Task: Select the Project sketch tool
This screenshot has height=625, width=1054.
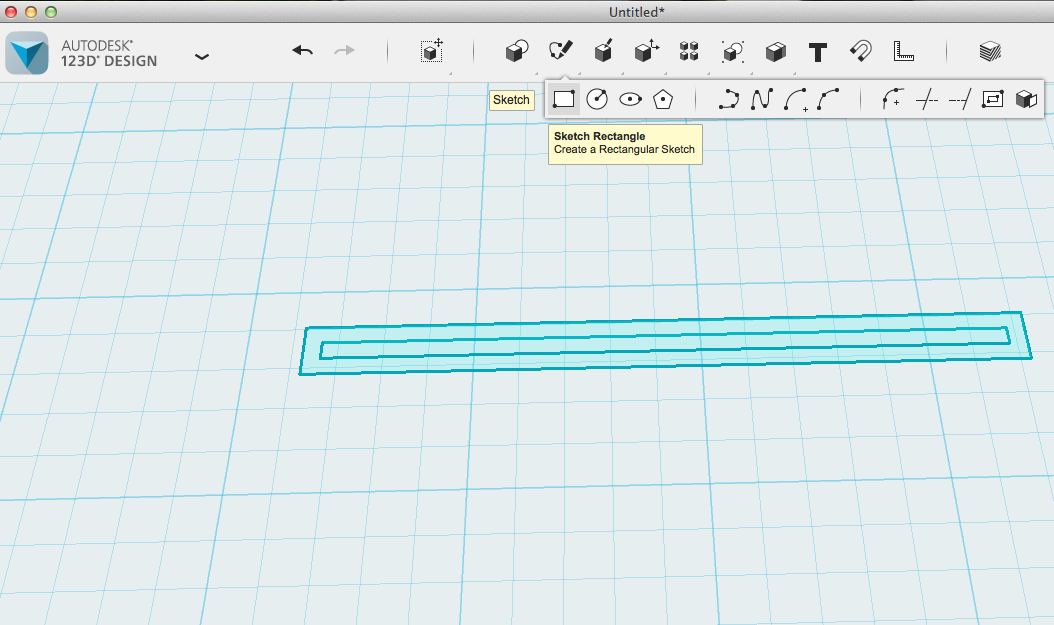Action: (1026, 99)
